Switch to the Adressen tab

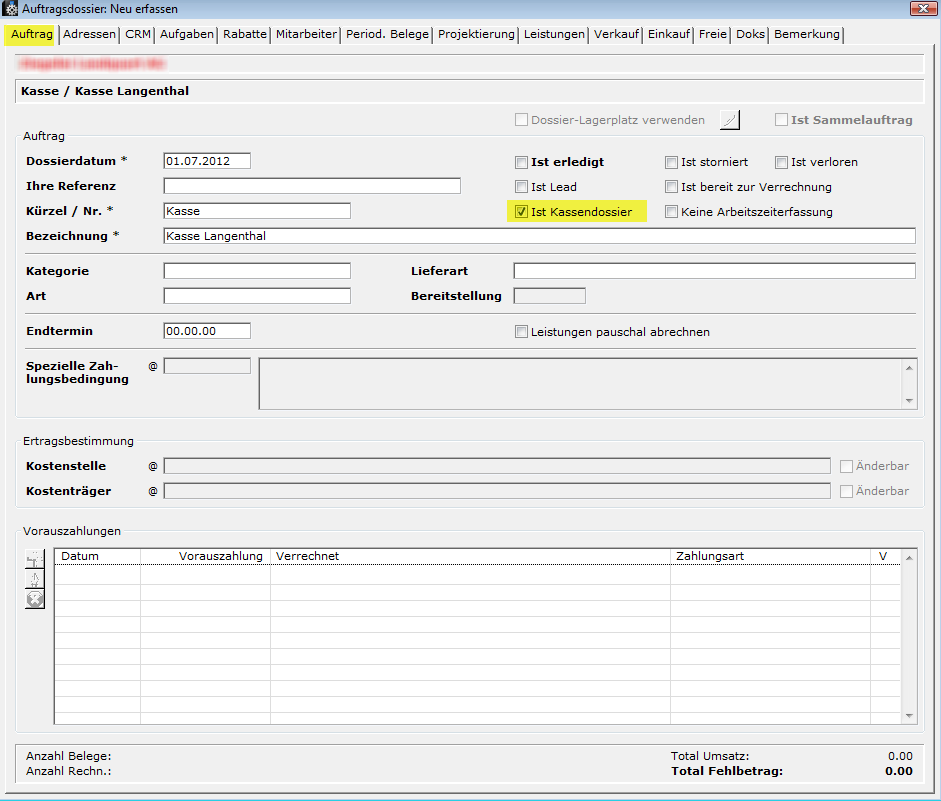pos(89,34)
